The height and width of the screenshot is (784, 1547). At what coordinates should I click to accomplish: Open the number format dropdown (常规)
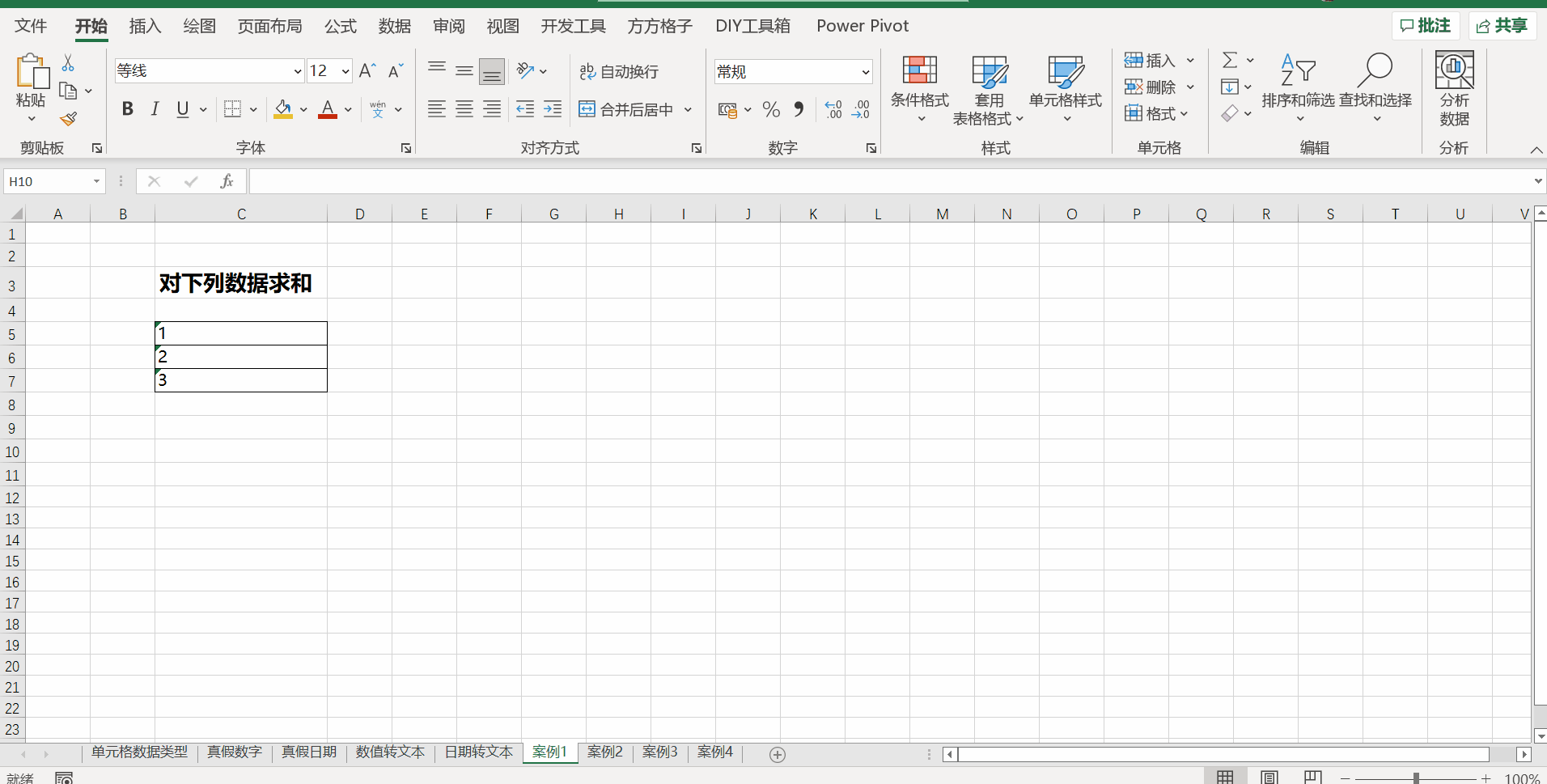(x=865, y=72)
